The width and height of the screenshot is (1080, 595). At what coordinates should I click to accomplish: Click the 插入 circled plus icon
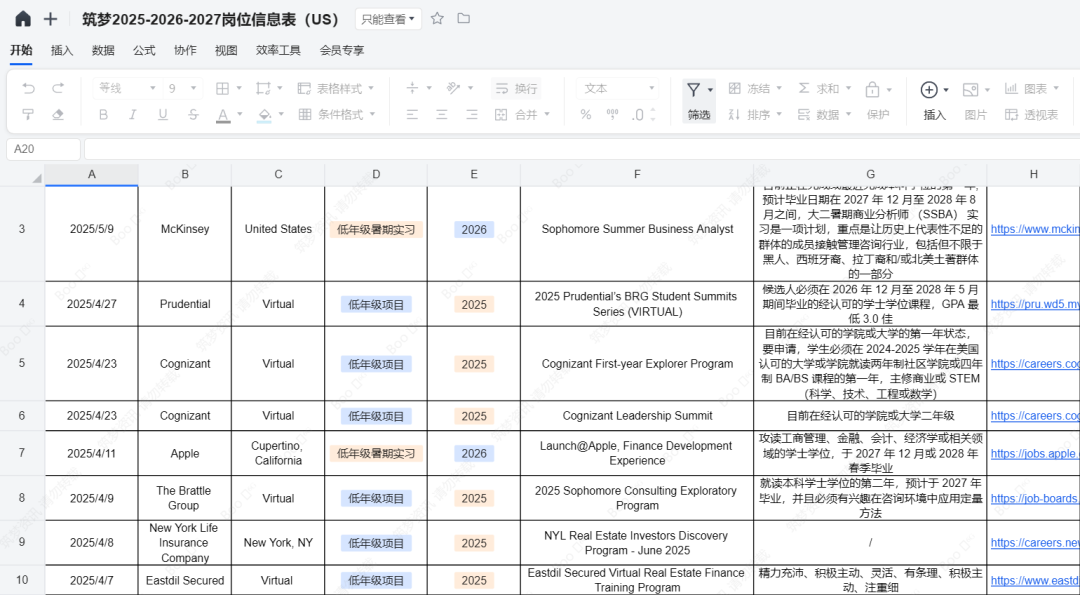(929, 90)
